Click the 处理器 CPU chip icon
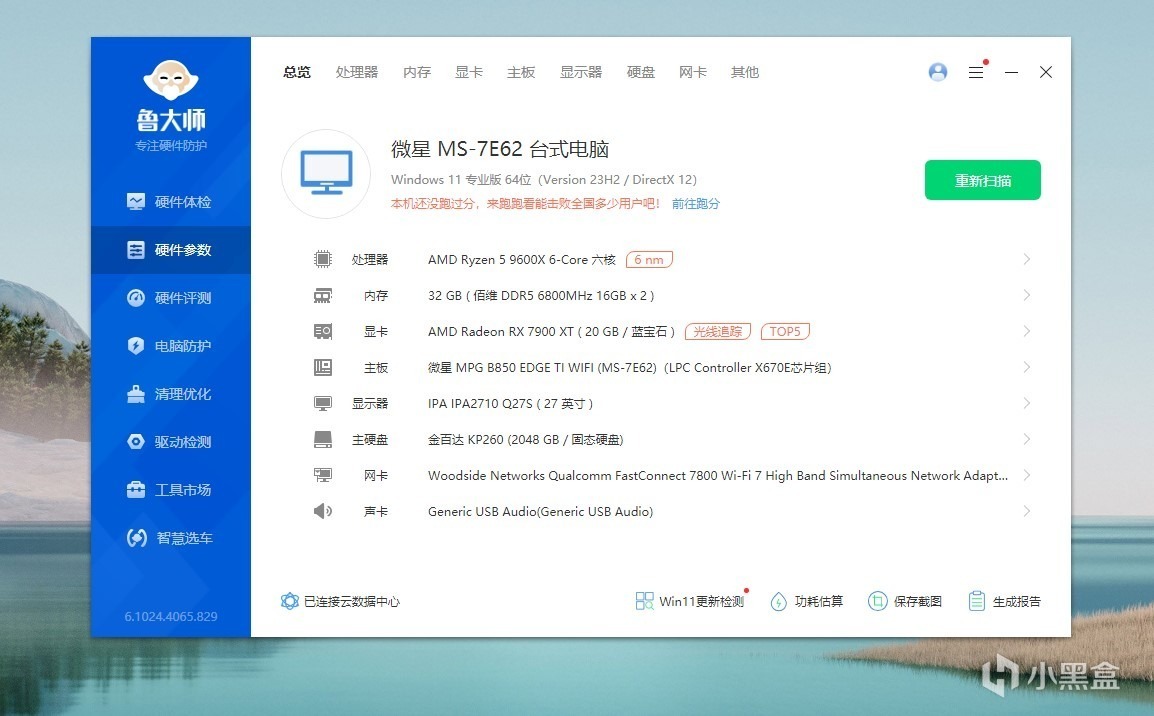 pyautogui.click(x=322, y=259)
